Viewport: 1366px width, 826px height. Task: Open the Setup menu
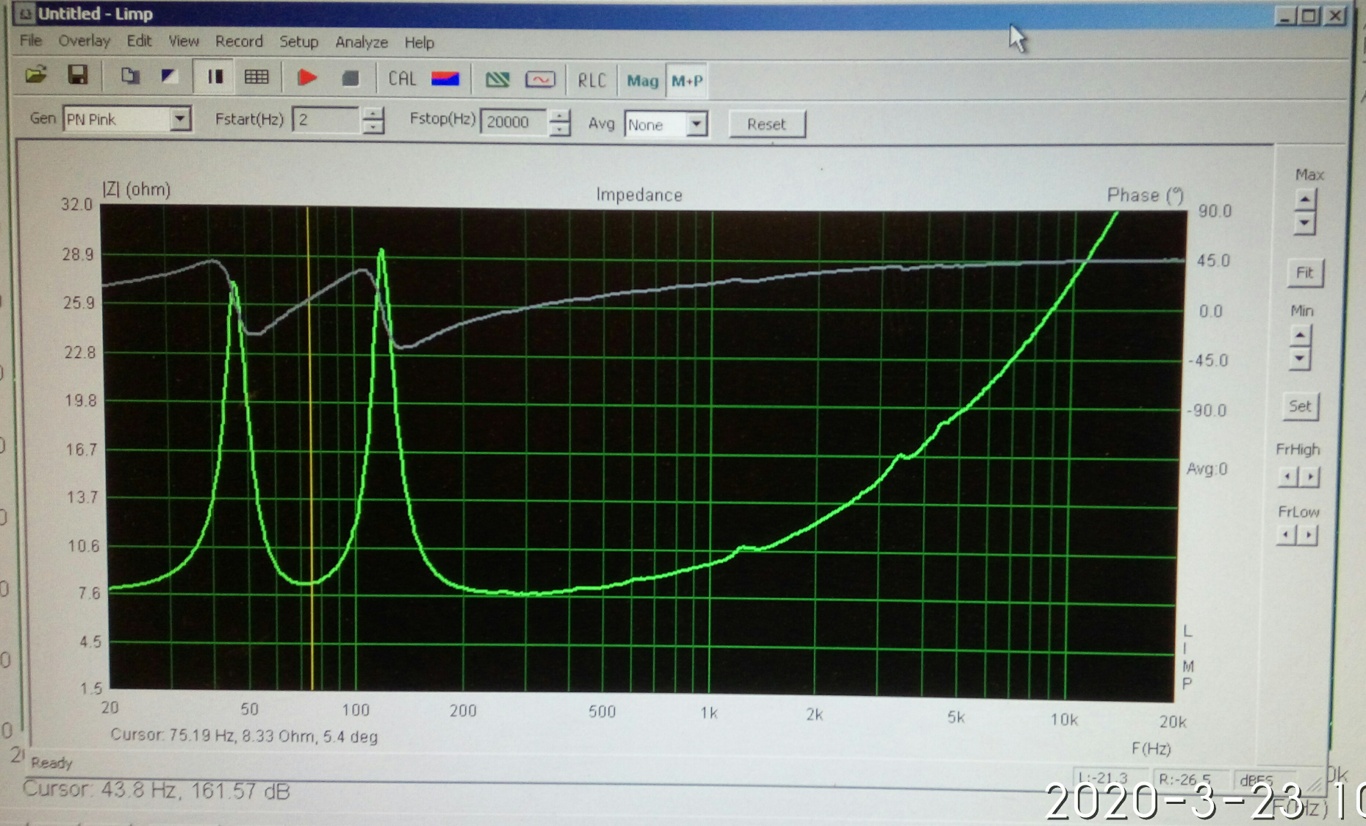298,42
